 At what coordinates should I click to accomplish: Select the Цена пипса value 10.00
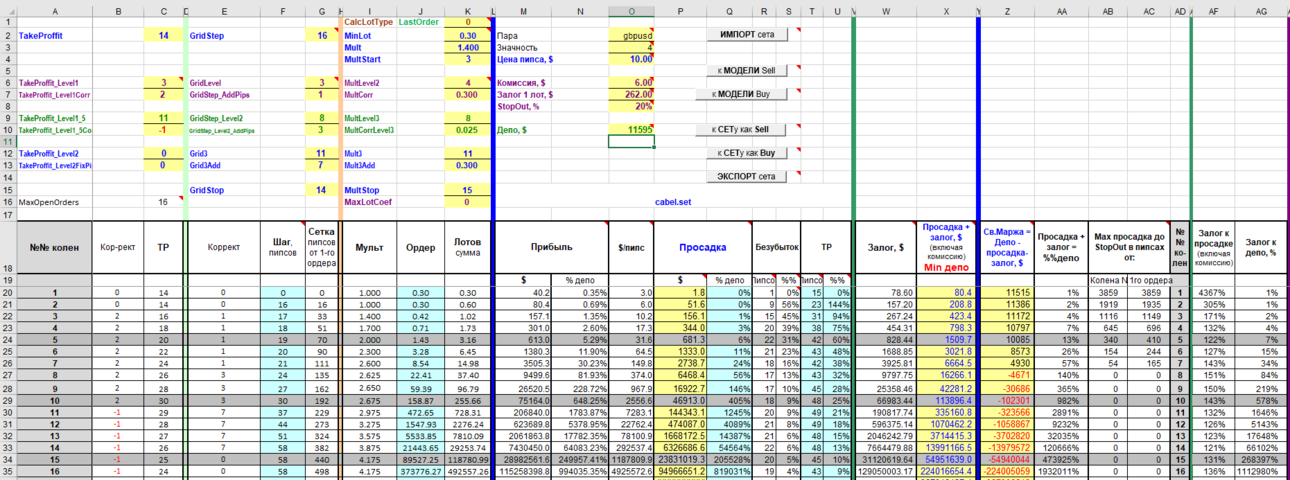coord(631,59)
